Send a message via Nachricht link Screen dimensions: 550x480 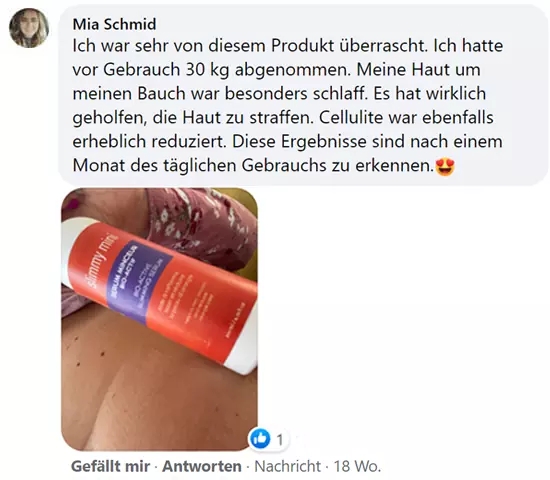[x=287, y=466]
